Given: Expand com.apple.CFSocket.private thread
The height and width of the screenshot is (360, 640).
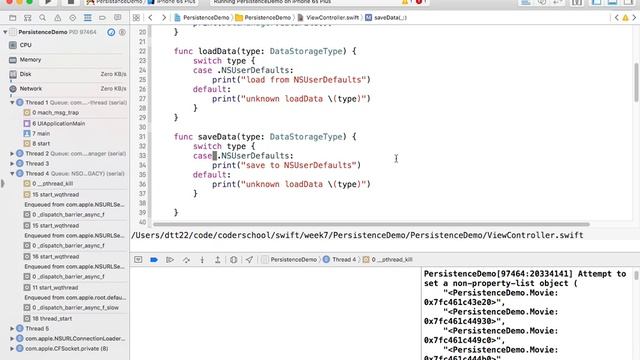Looking at the screenshot, I should (12, 349).
